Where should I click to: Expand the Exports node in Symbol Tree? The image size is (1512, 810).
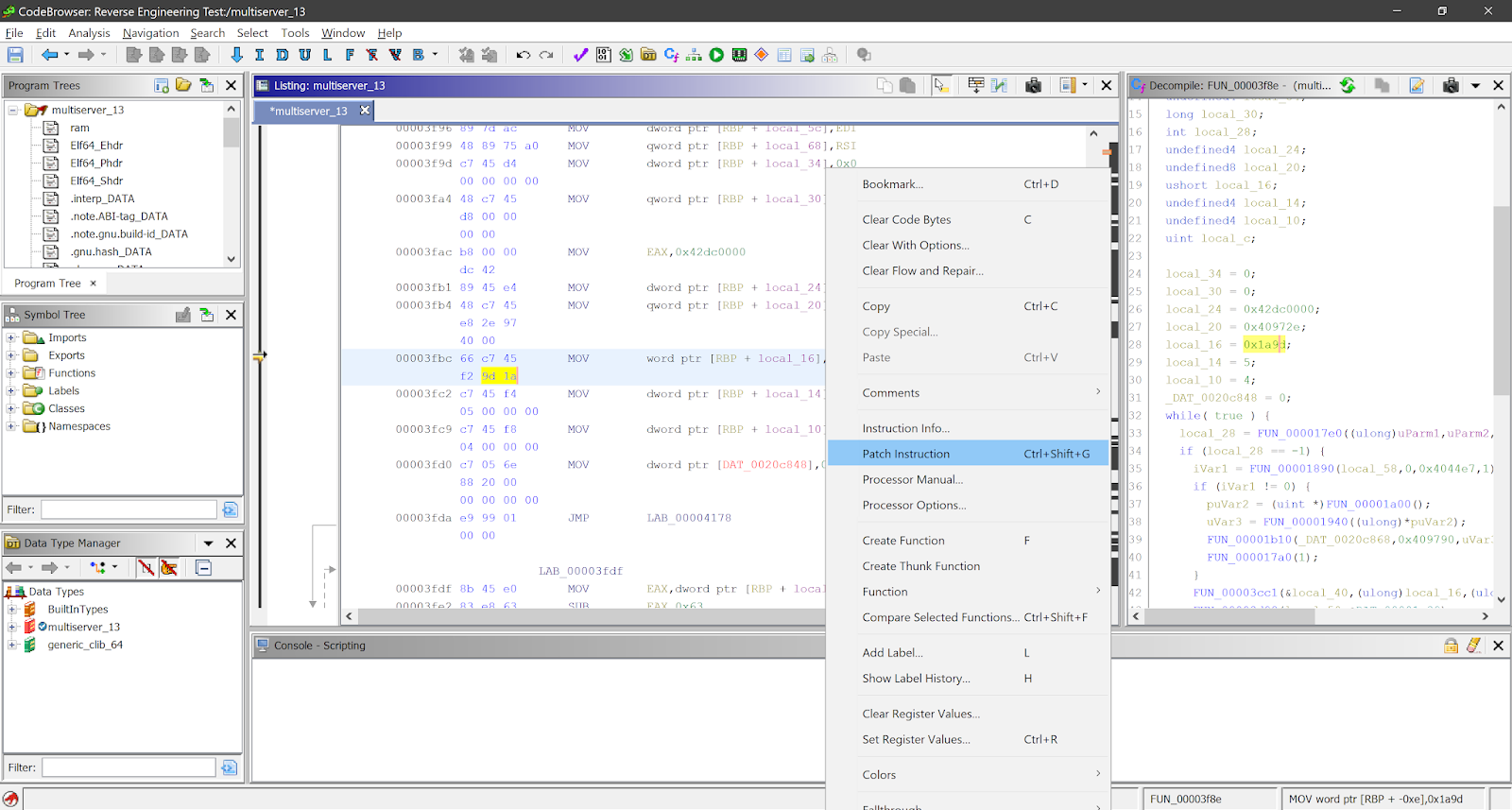click(x=11, y=355)
